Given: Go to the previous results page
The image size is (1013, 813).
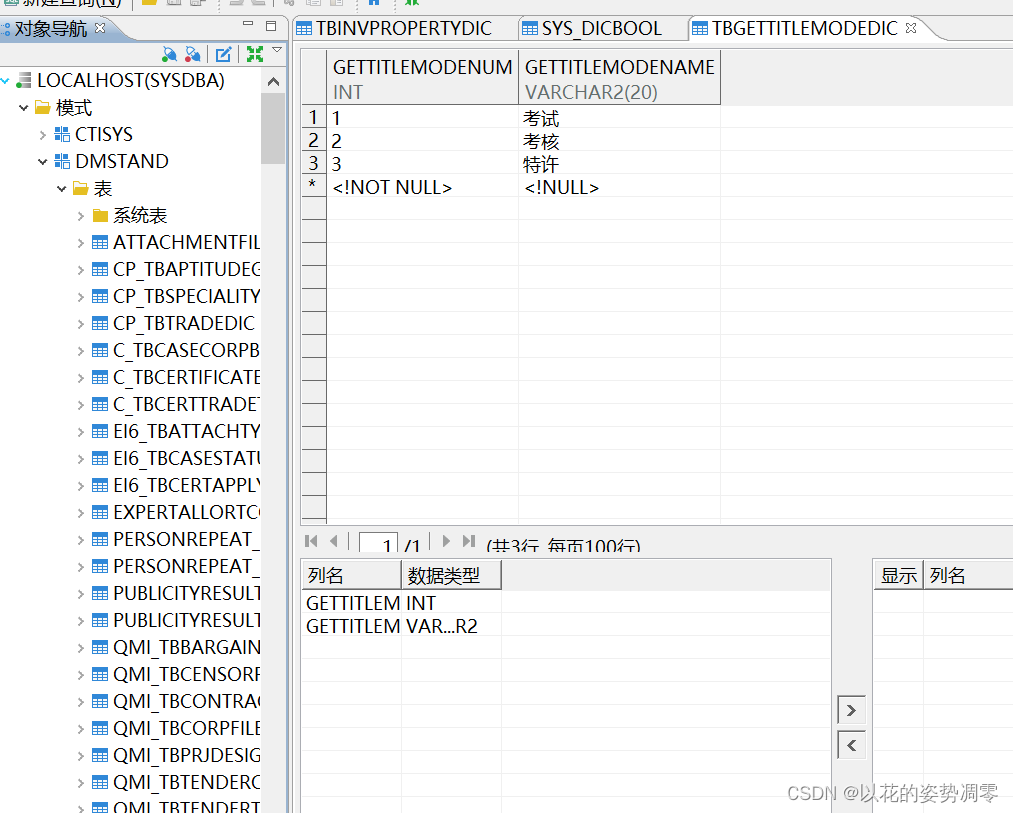Looking at the screenshot, I should [x=333, y=542].
